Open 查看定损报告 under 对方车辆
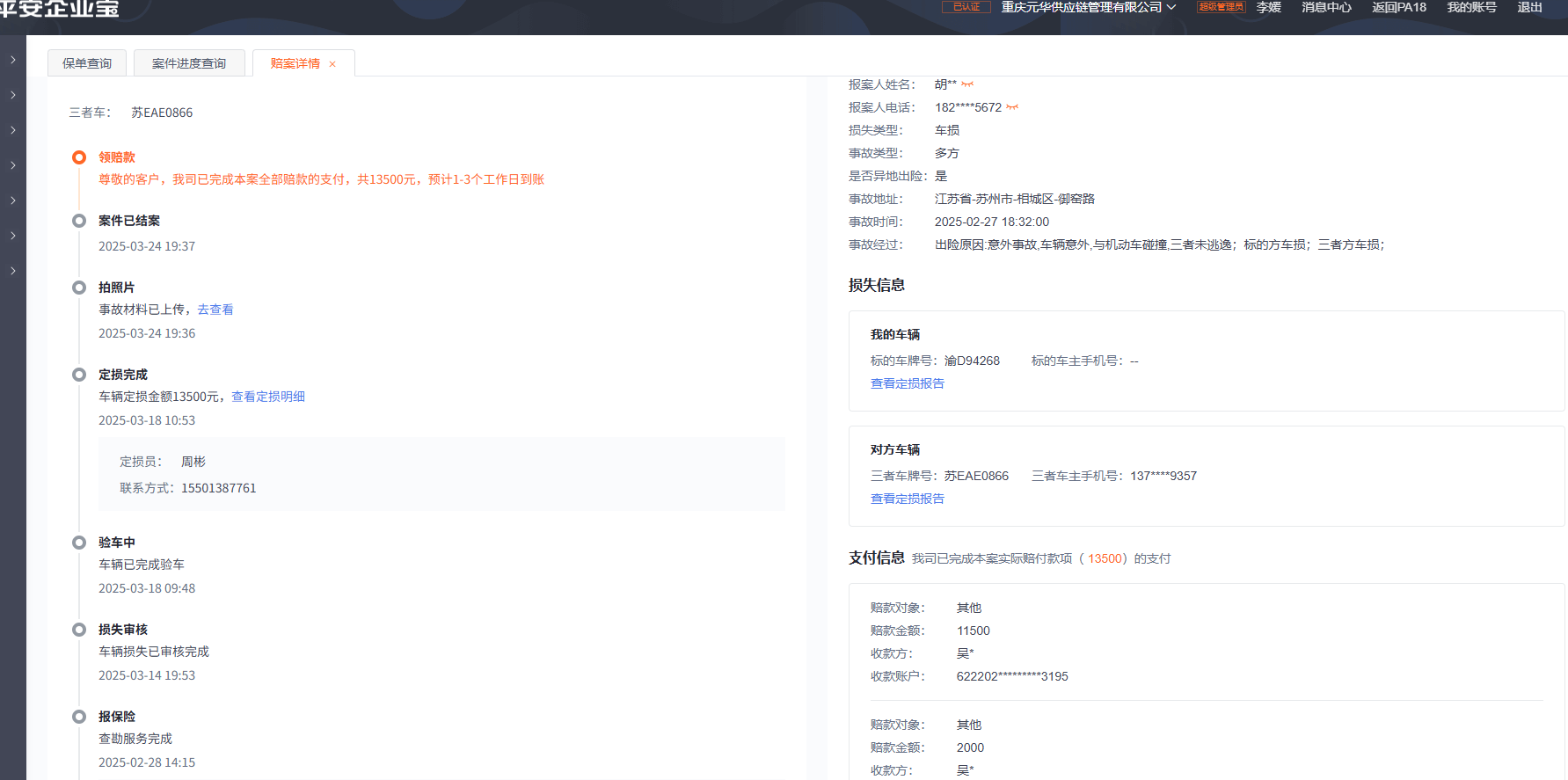 [x=908, y=499]
